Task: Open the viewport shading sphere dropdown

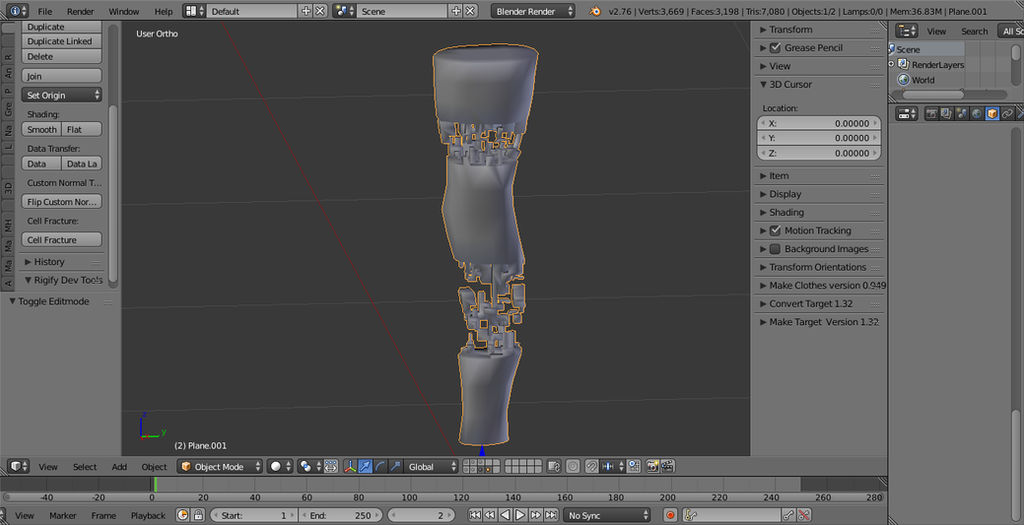Action: pos(280,467)
